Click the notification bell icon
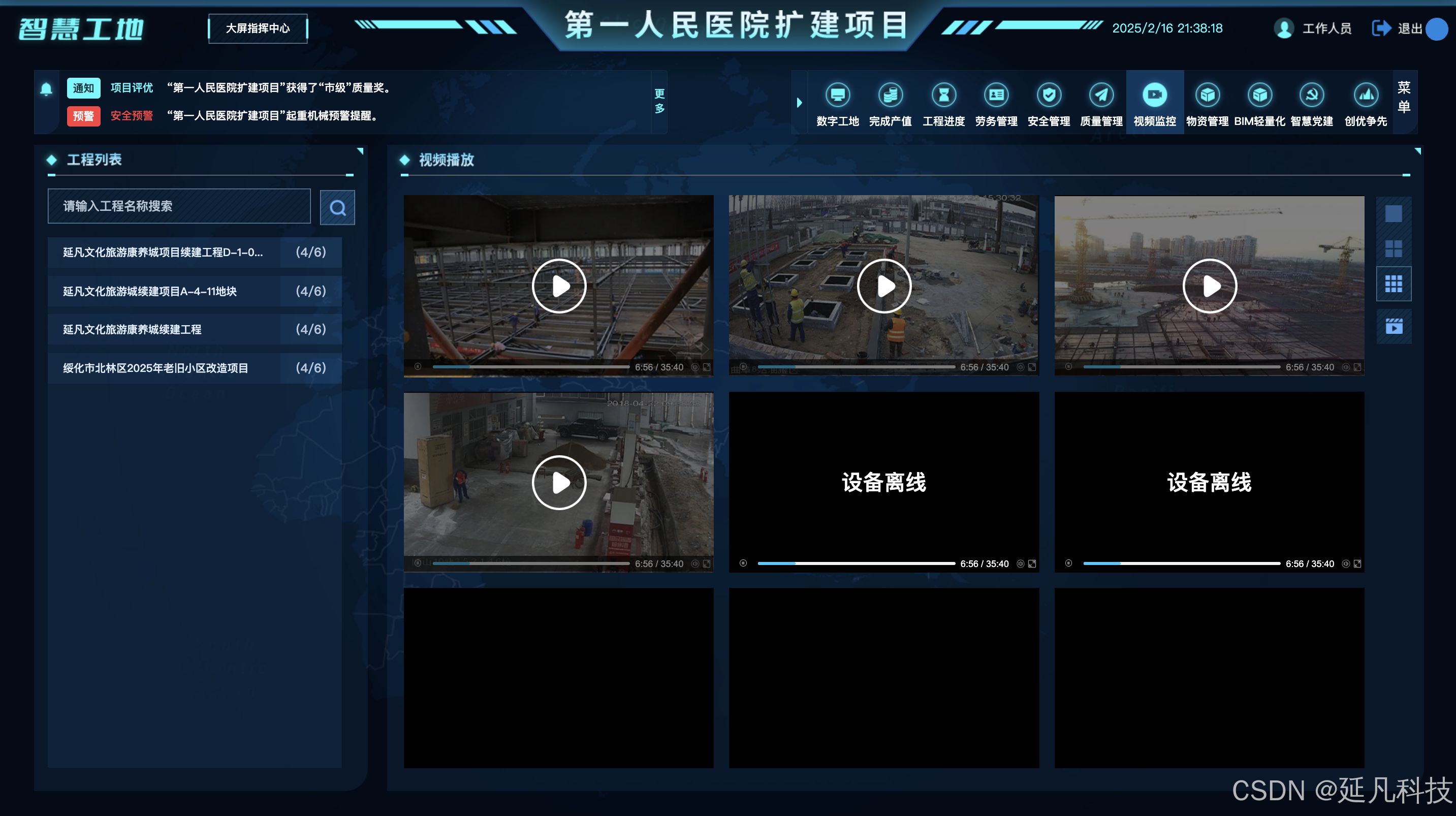This screenshot has width=1456, height=816. coord(46,89)
